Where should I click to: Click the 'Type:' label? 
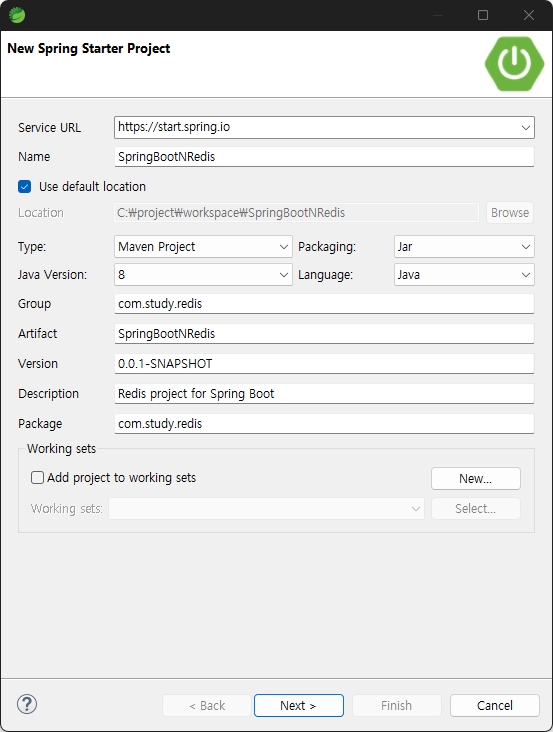click(32, 246)
